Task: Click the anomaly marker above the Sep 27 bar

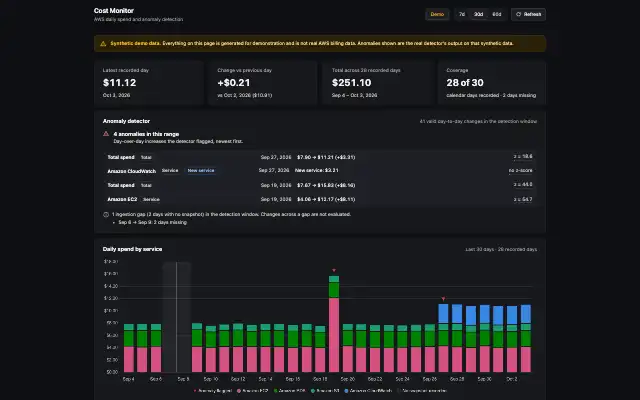Action: (x=443, y=299)
